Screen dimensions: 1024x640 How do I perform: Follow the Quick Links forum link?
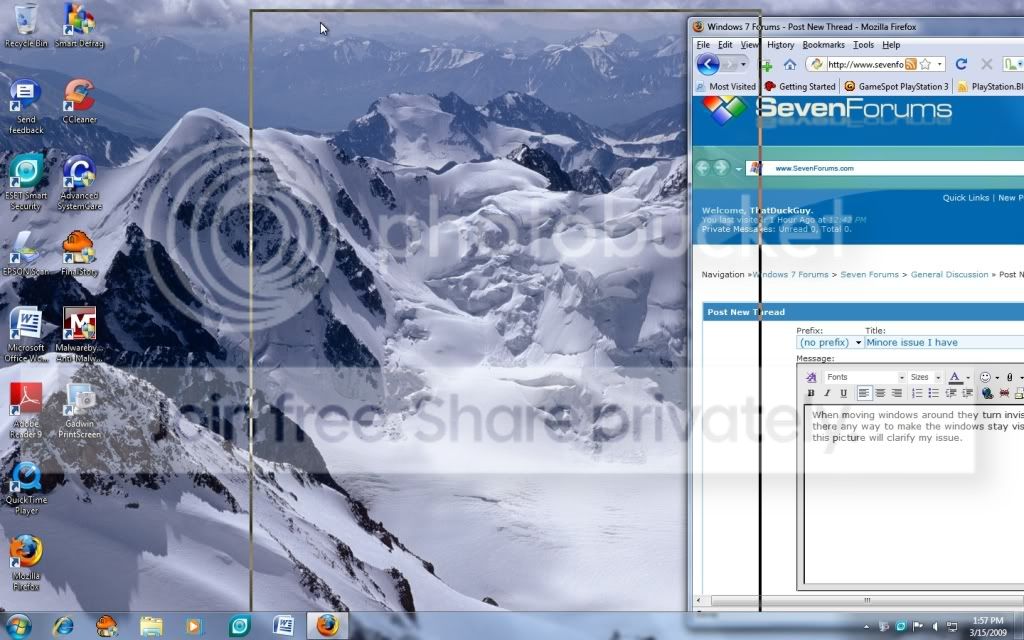click(x=966, y=198)
